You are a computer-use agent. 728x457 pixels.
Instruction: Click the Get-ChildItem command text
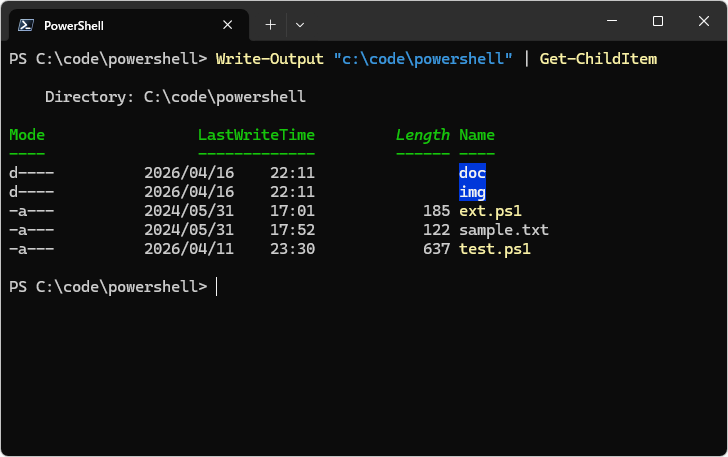[598, 59]
